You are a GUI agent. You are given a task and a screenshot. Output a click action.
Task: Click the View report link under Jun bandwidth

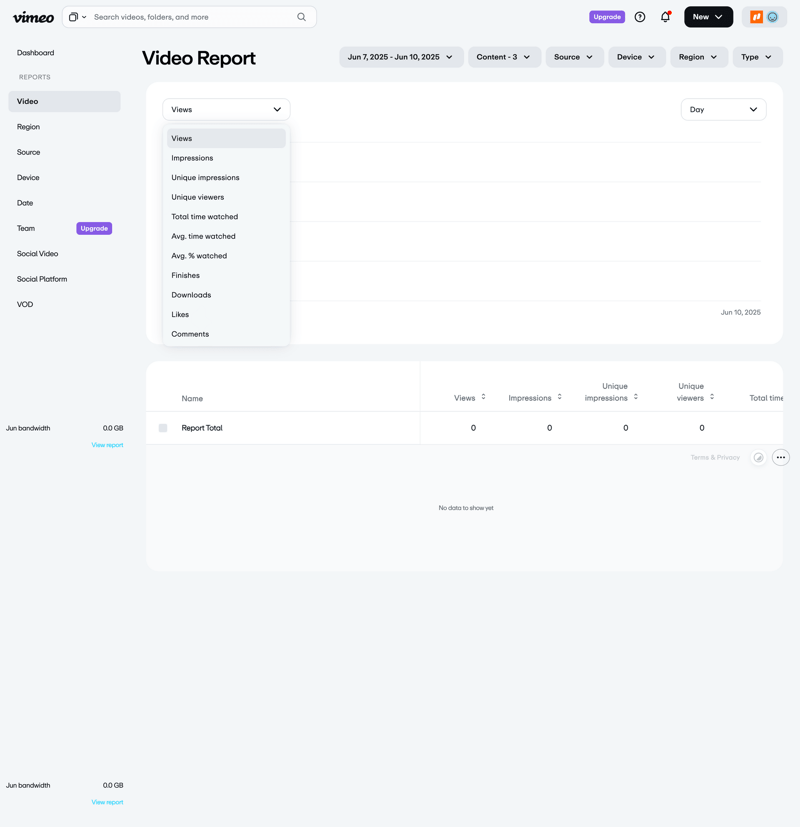click(107, 444)
